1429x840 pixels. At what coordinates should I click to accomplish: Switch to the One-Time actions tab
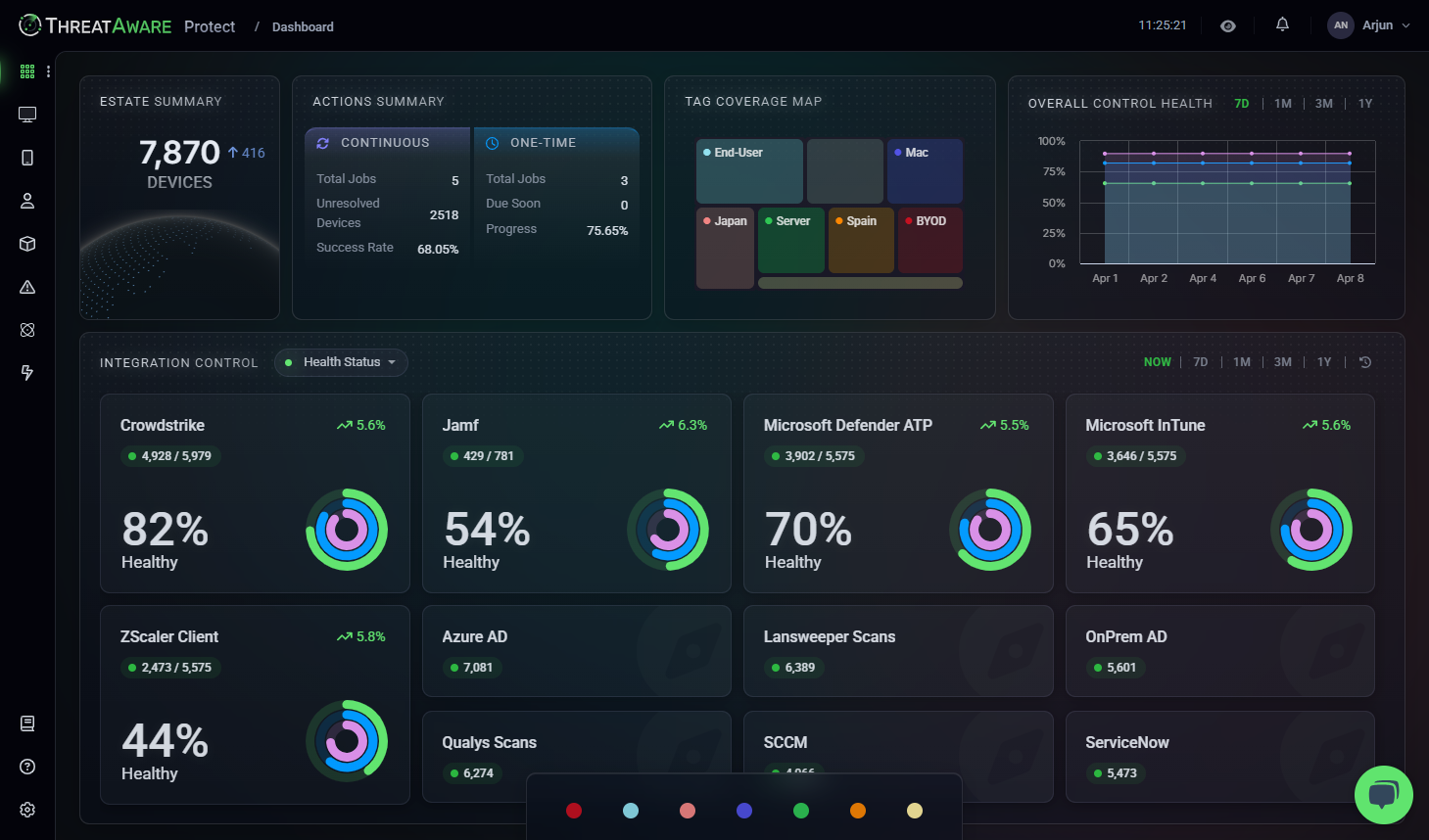coord(555,143)
